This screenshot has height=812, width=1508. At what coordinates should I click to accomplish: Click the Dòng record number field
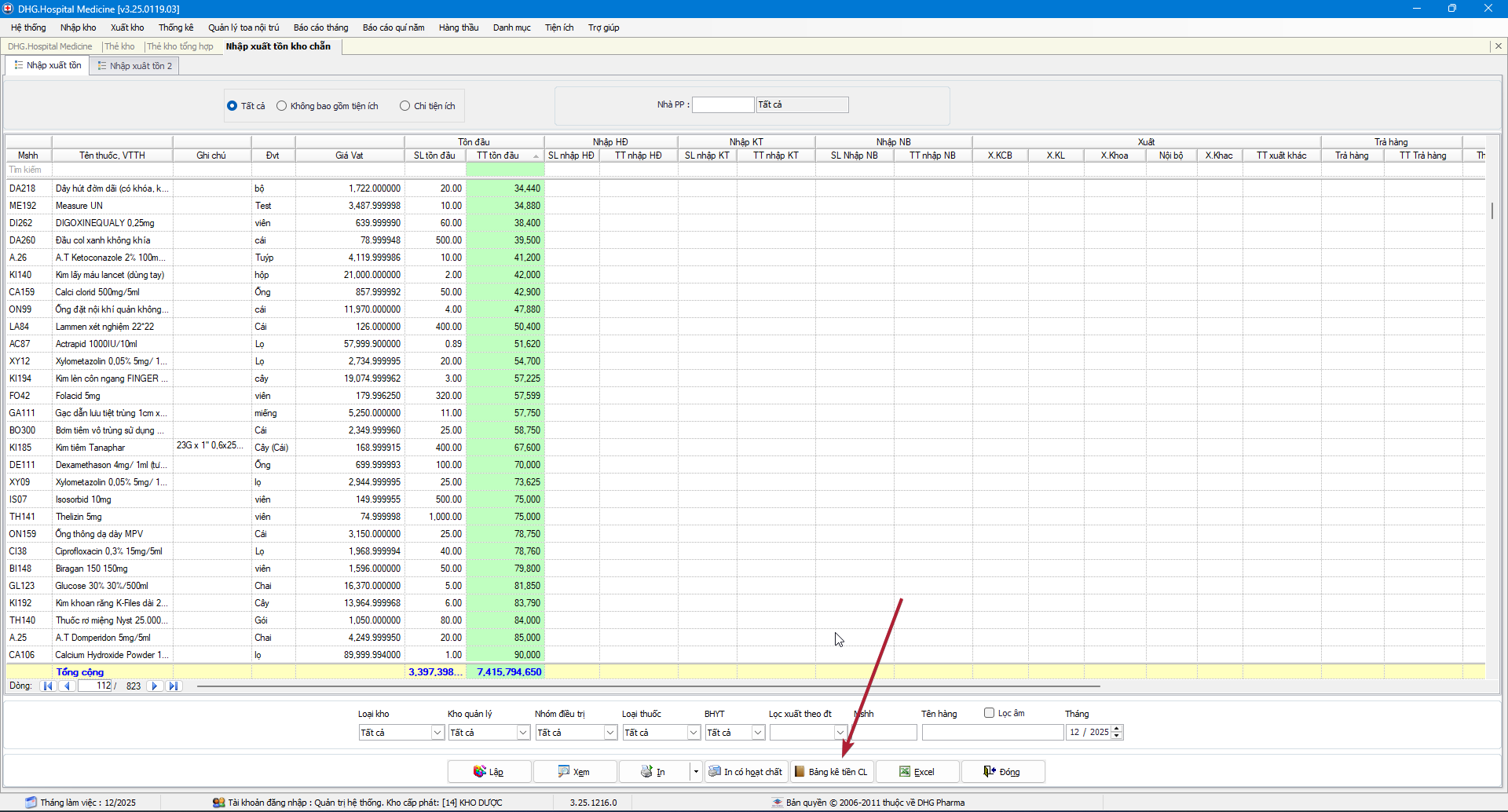[95, 686]
